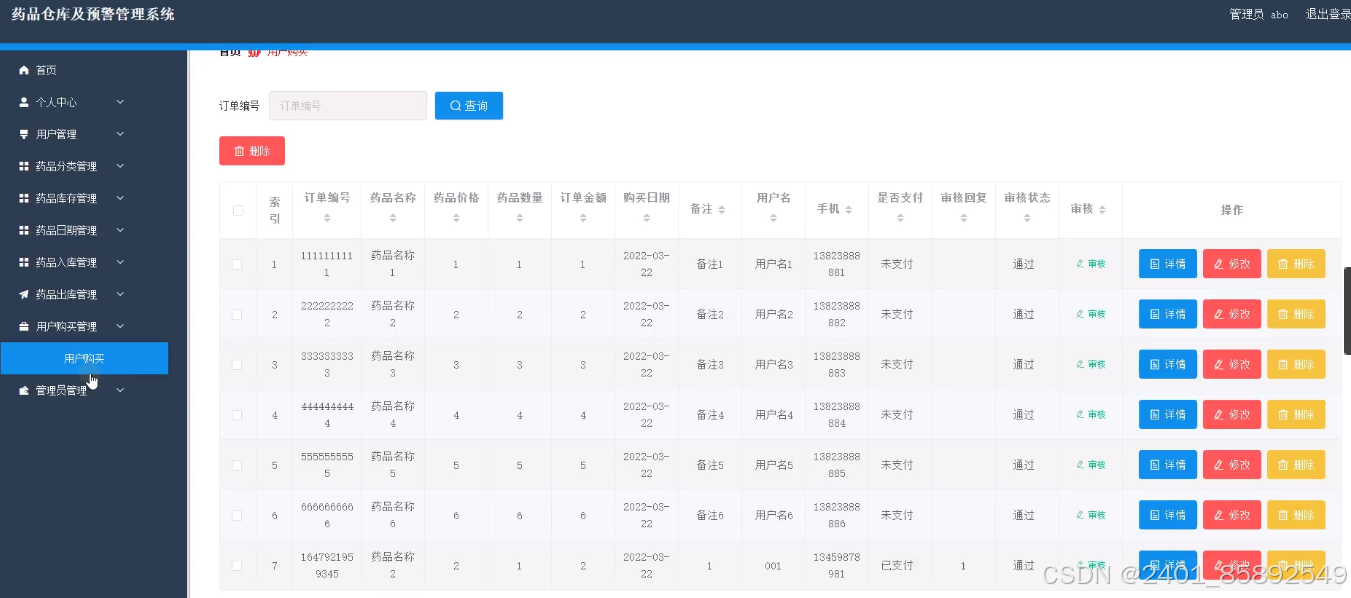The height and width of the screenshot is (598, 1351).
Task: Open the 管理员管理 sidebar menu
Action: pyautogui.click(x=70, y=389)
